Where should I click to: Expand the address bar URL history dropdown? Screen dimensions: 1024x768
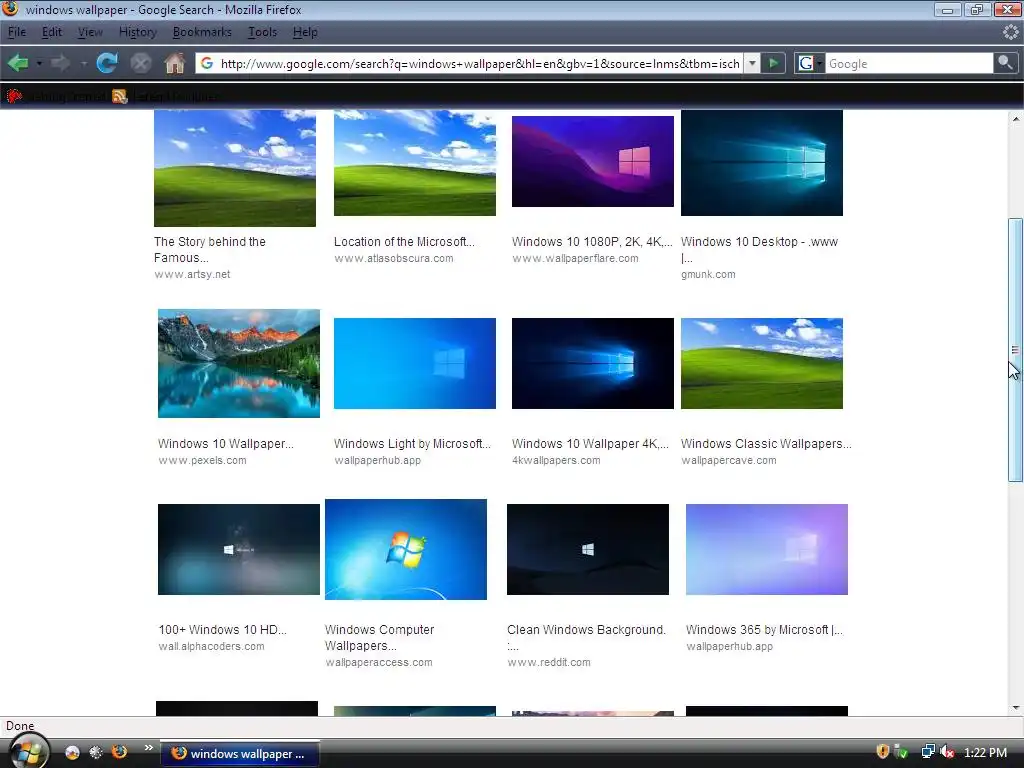(x=752, y=63)
